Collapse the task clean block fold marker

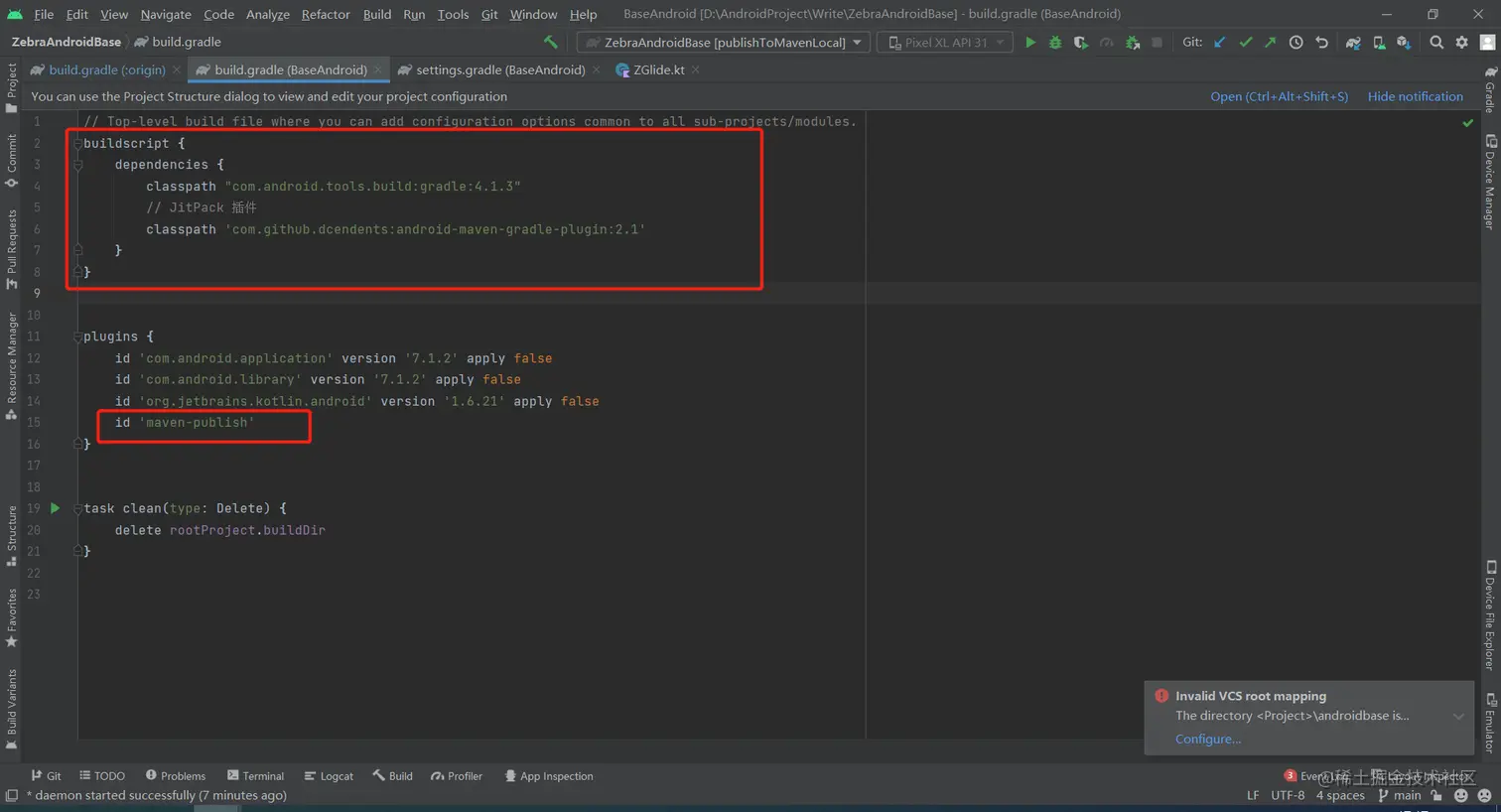(77, 508)
